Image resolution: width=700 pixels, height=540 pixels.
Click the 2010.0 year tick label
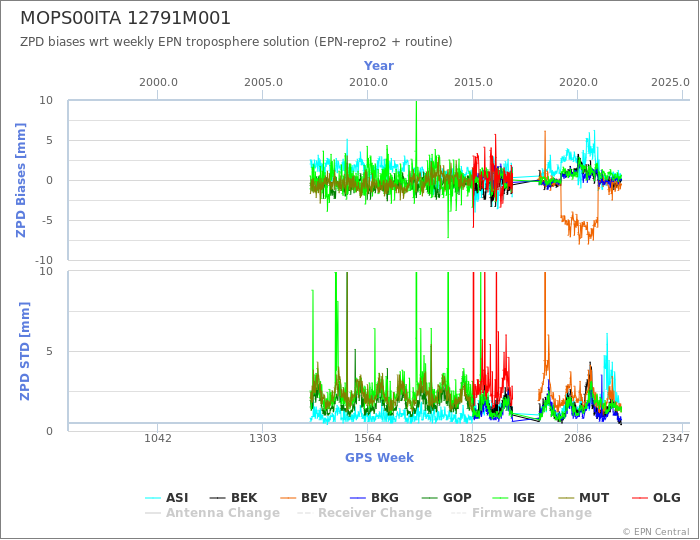[368, 83]
